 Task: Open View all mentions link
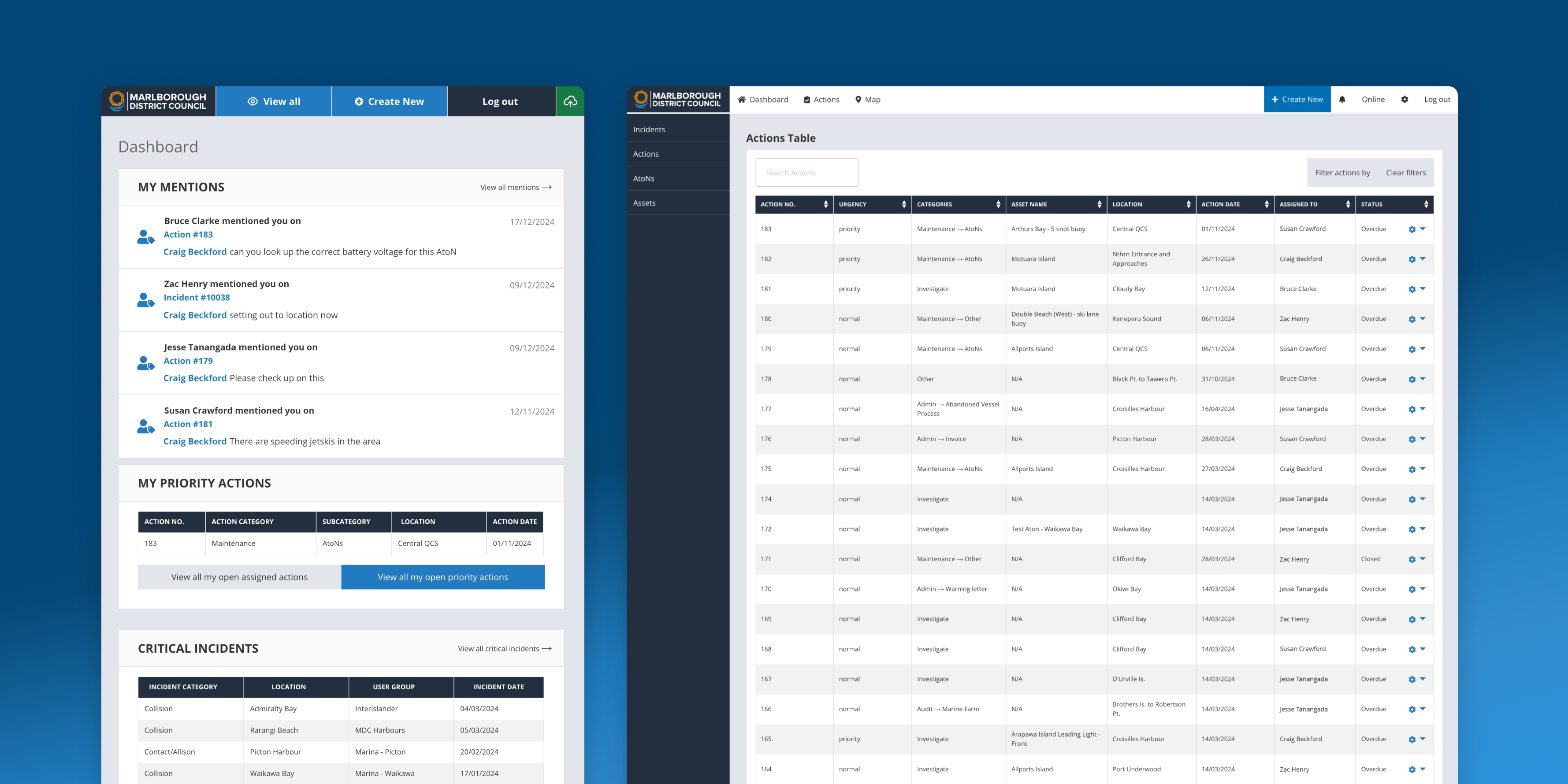pos(516,187)
